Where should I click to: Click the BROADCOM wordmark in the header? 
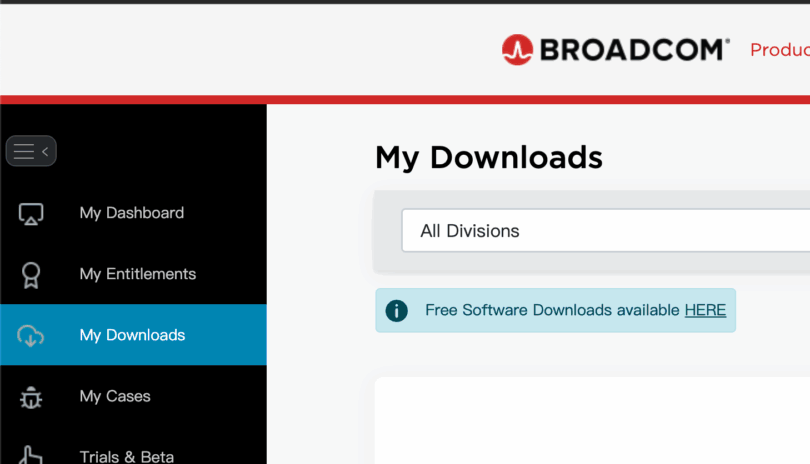click(634, 49)
